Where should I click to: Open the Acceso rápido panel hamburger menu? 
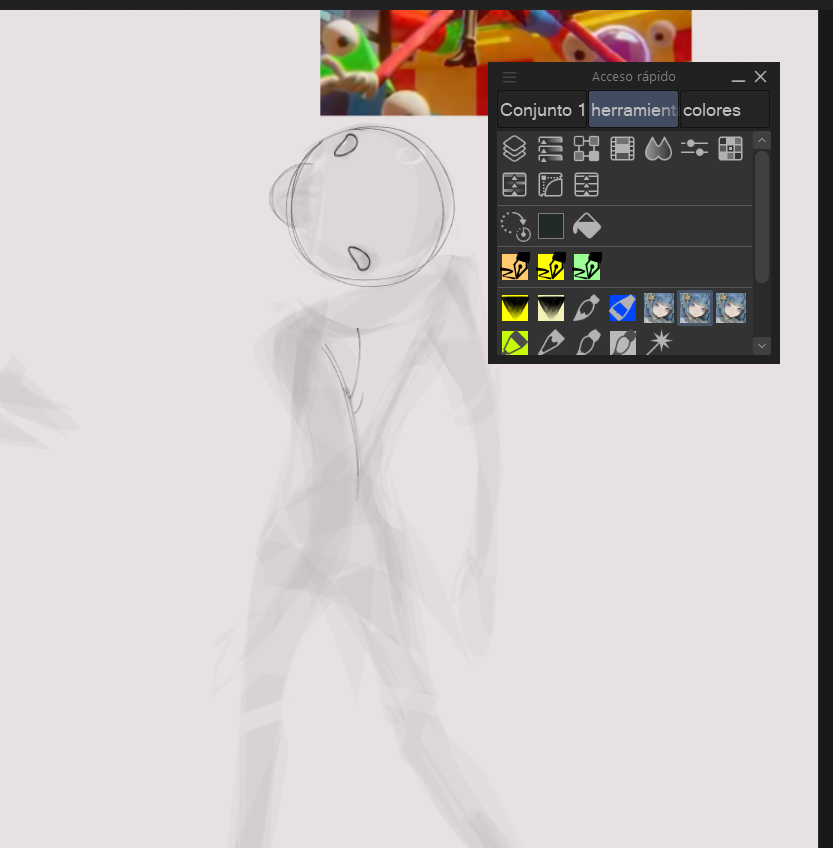509,77
